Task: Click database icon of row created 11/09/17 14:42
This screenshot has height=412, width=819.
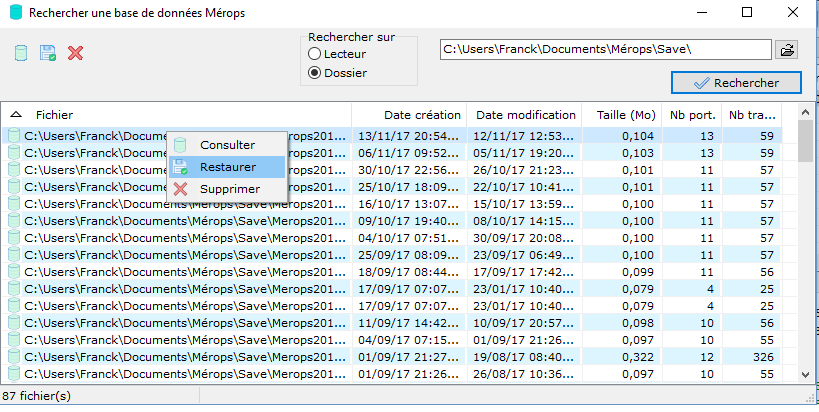Action: tap(14, 323)
